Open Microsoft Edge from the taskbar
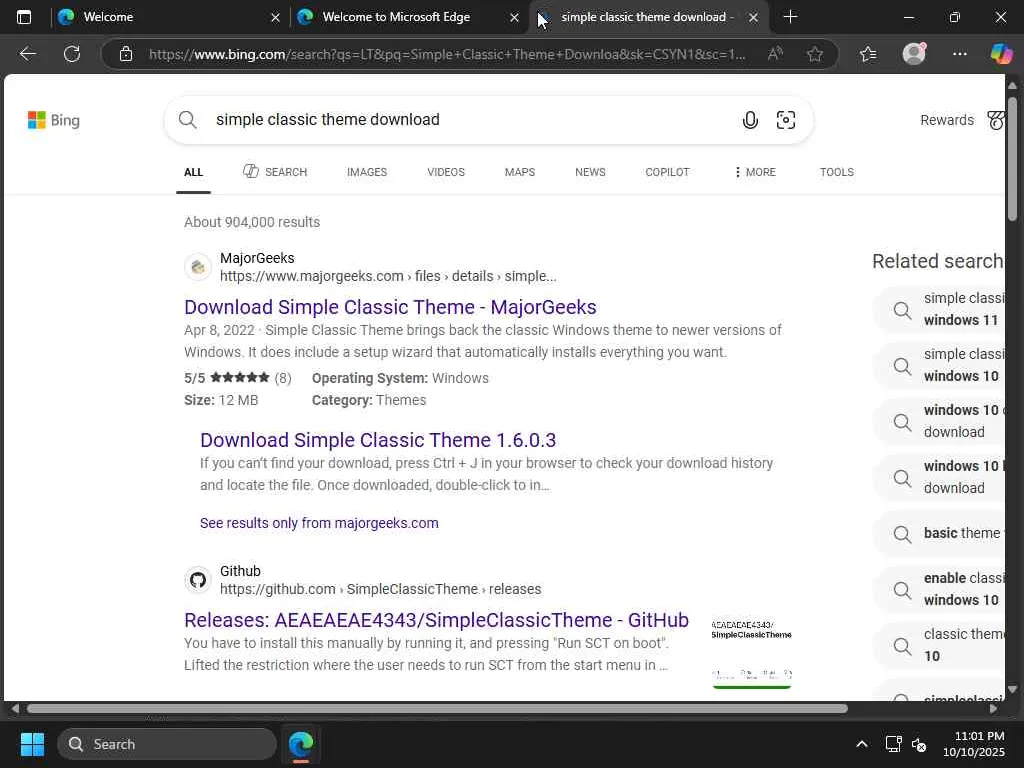This screenshot has width=1024, height=768. (x=301, y=744)
